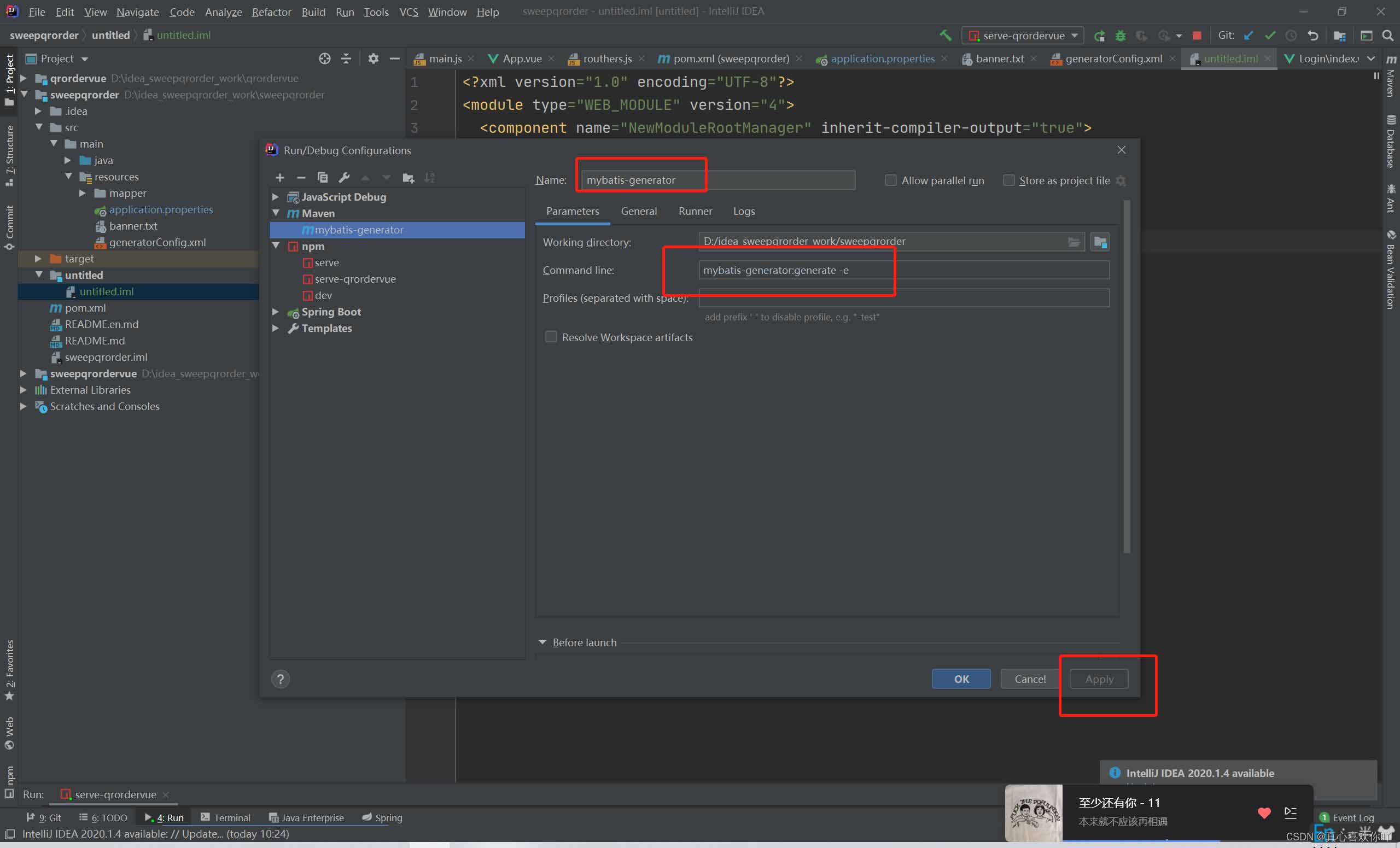This screenshot has width=1400, height=848.
Task: Click the Profiles input field
Action: (x=903, y=297)
